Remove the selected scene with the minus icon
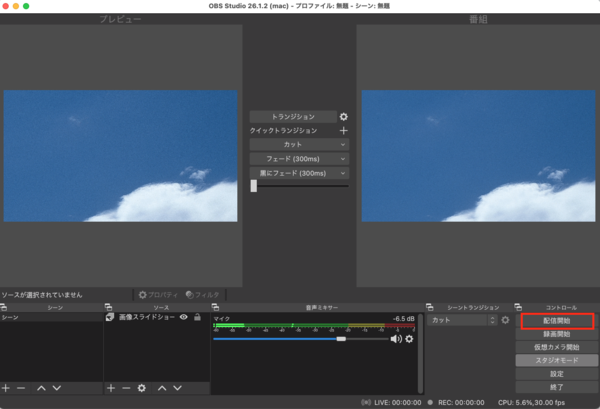The image size is (600, 409). [x=21, y=387]
